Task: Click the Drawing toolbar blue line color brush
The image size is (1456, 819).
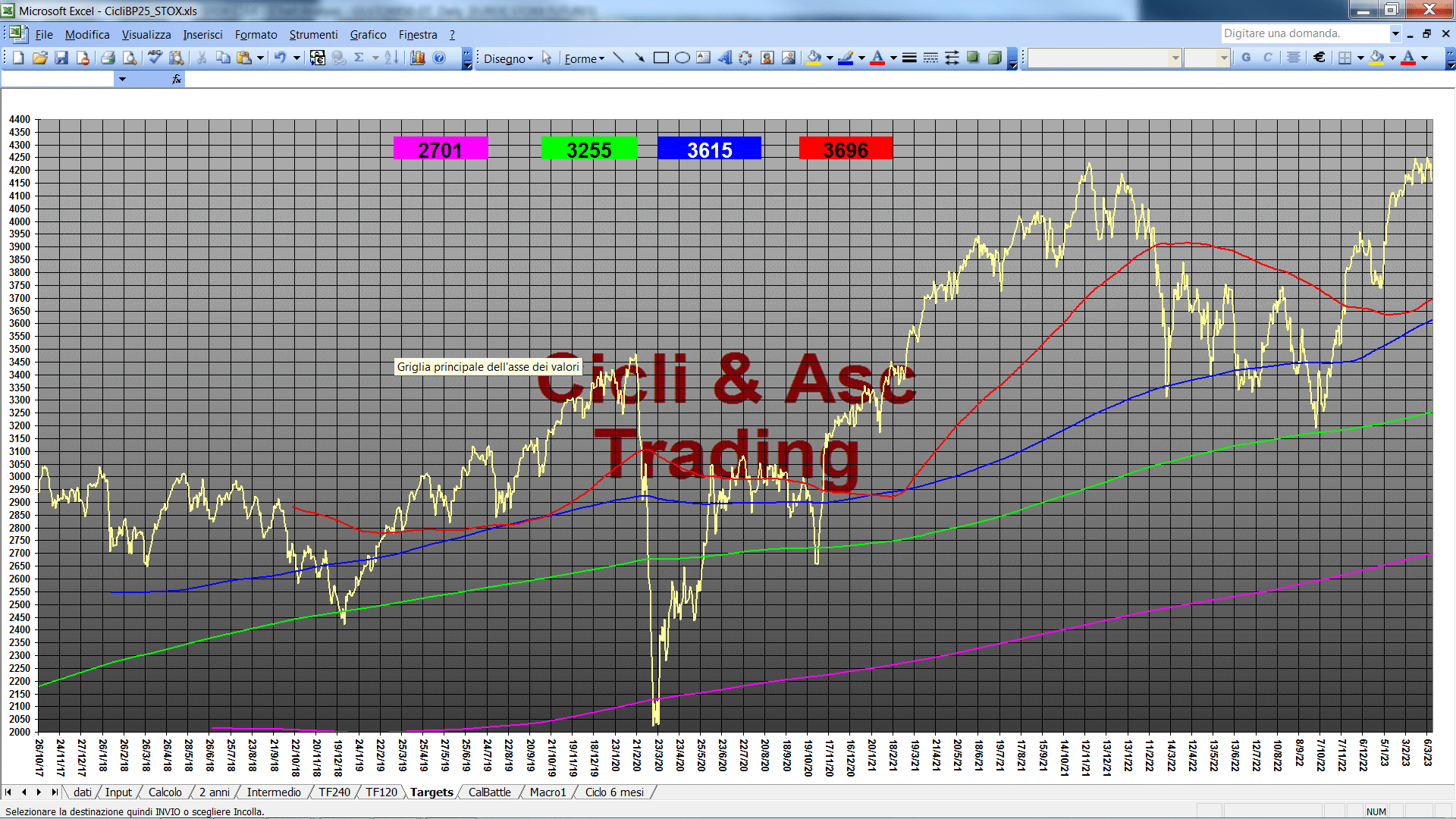Action: pos(846,58)
